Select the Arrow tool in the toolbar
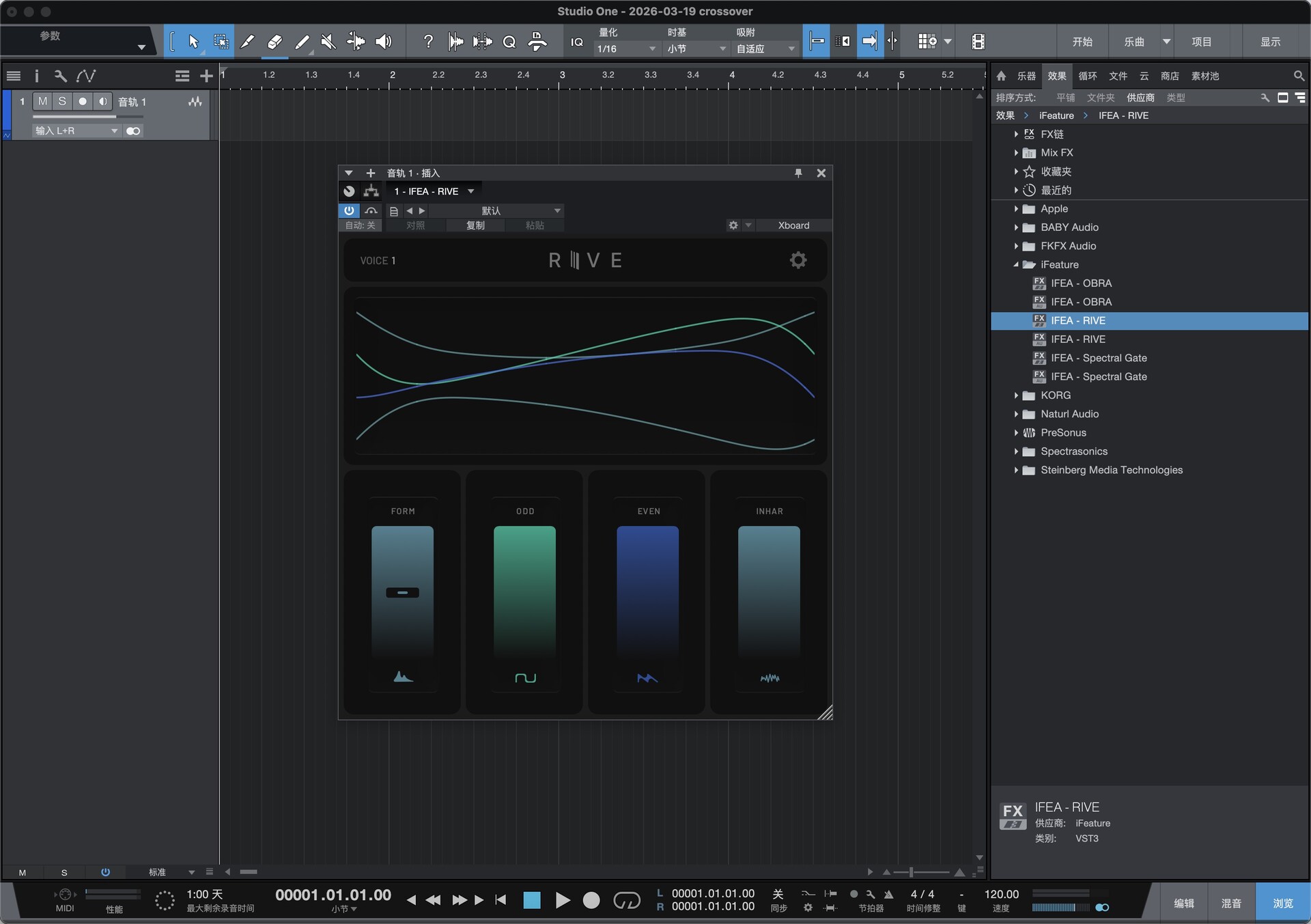The height and width of the screenshot is (924, 1311). click(x=193, y=41)
